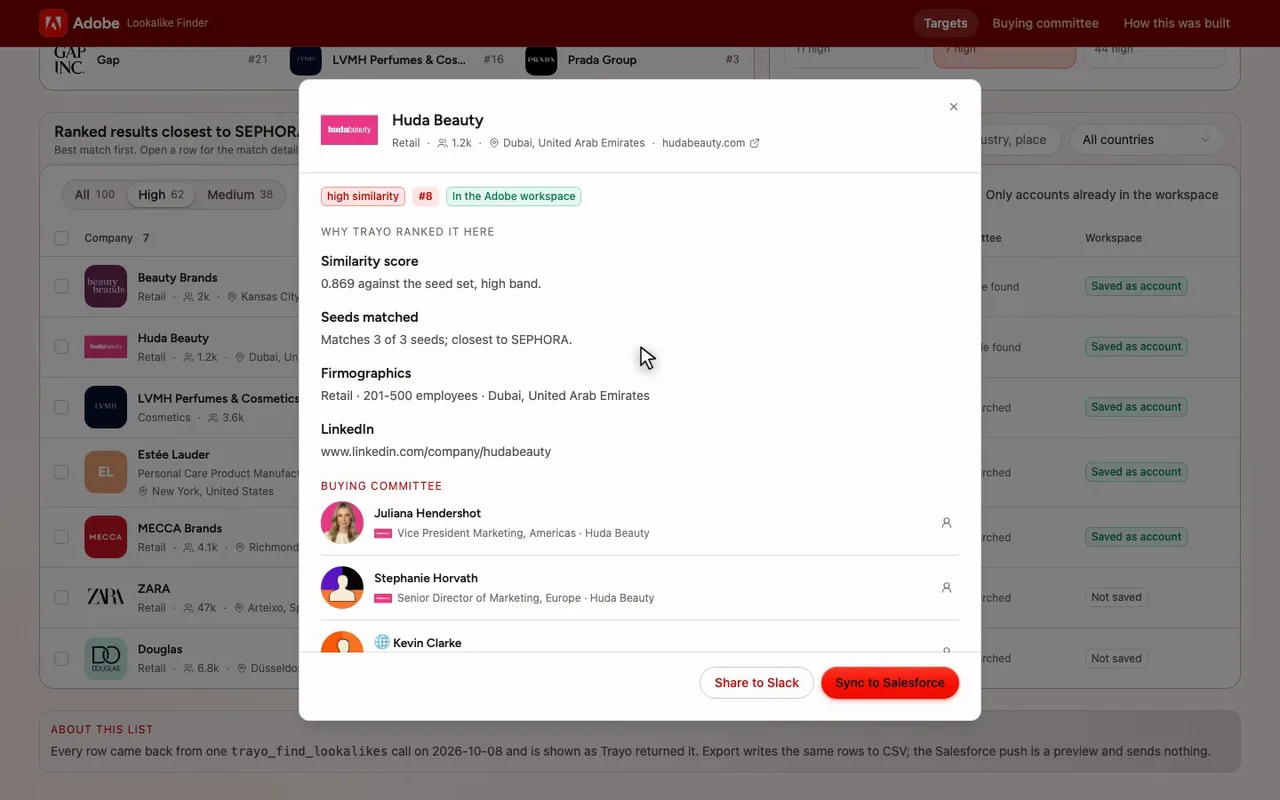The image size is (1280, 800).
Task: Select the Douglas row checkbox
Action: (62, 658)
